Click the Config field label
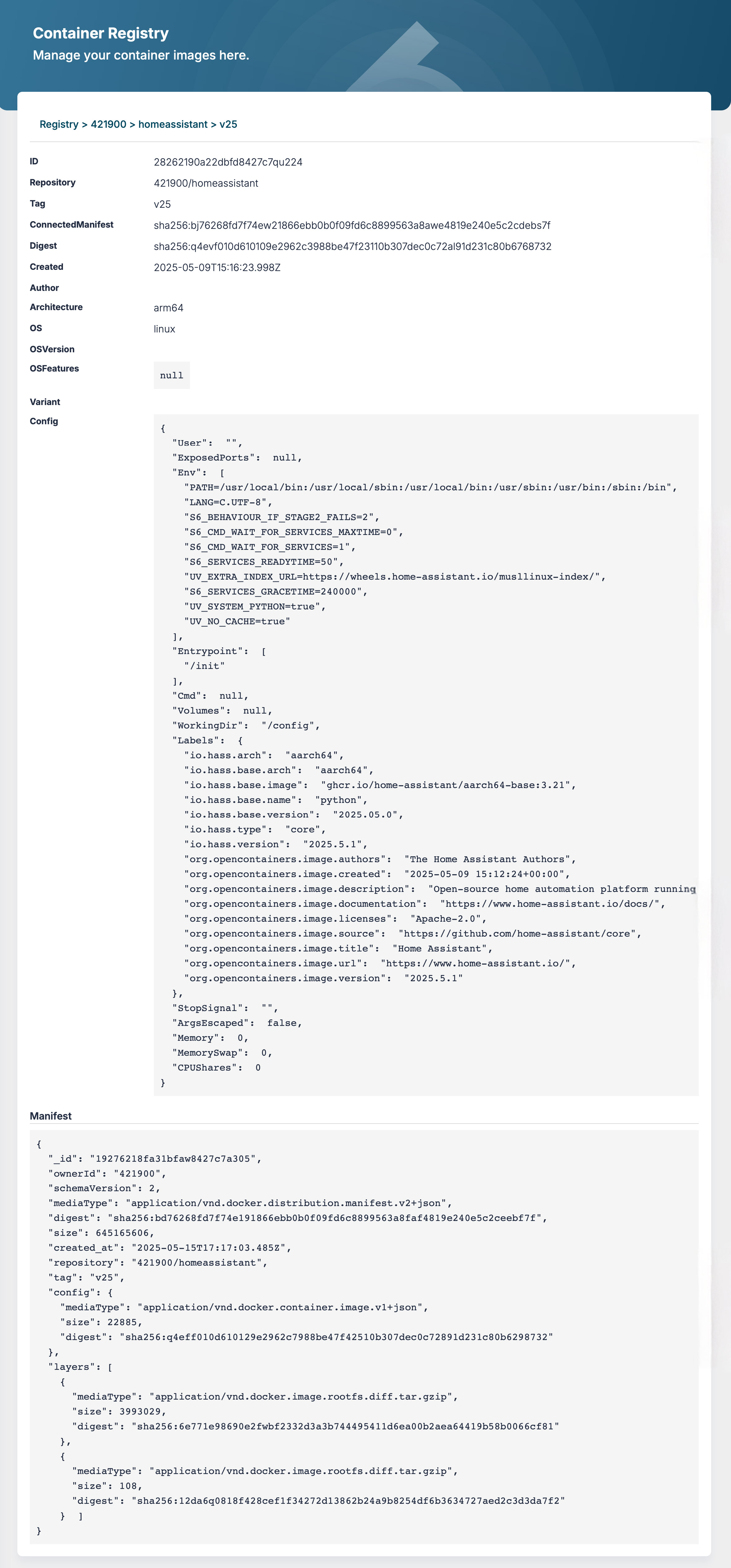The width and height of the screenshot is (731, 1568). point(44,421)
